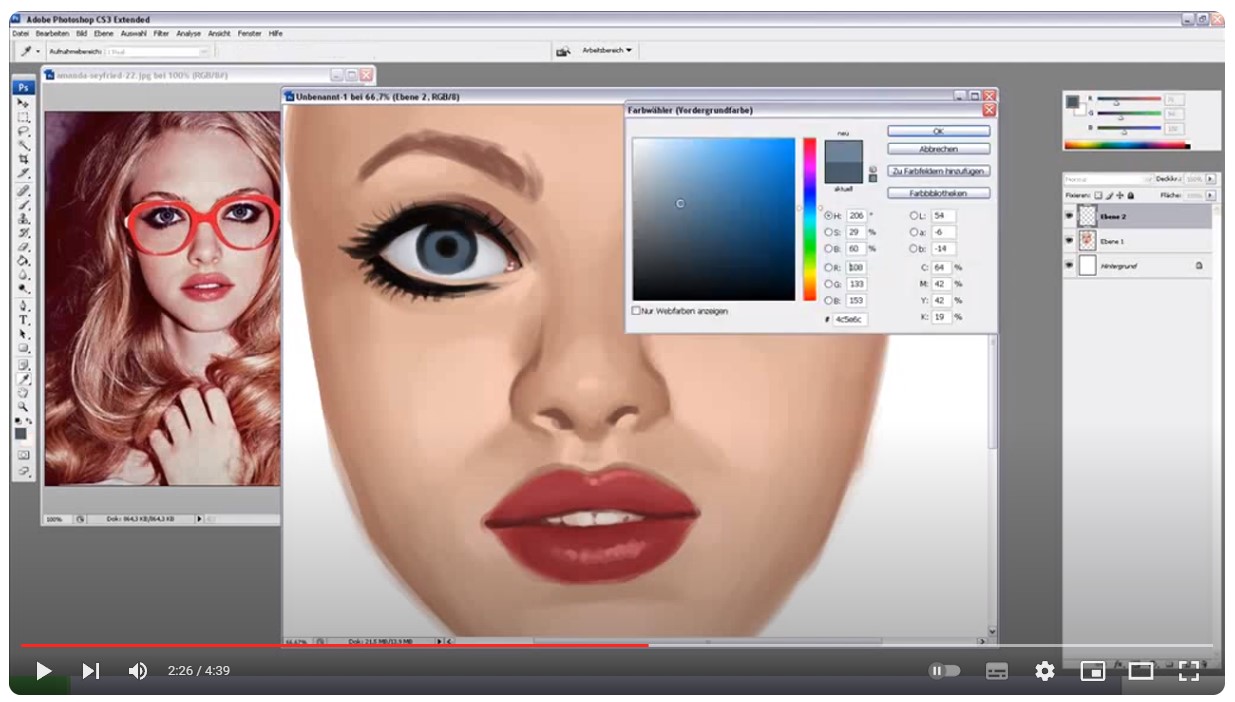Select the Eyedropper tool in toolbox

coord(23,378)
